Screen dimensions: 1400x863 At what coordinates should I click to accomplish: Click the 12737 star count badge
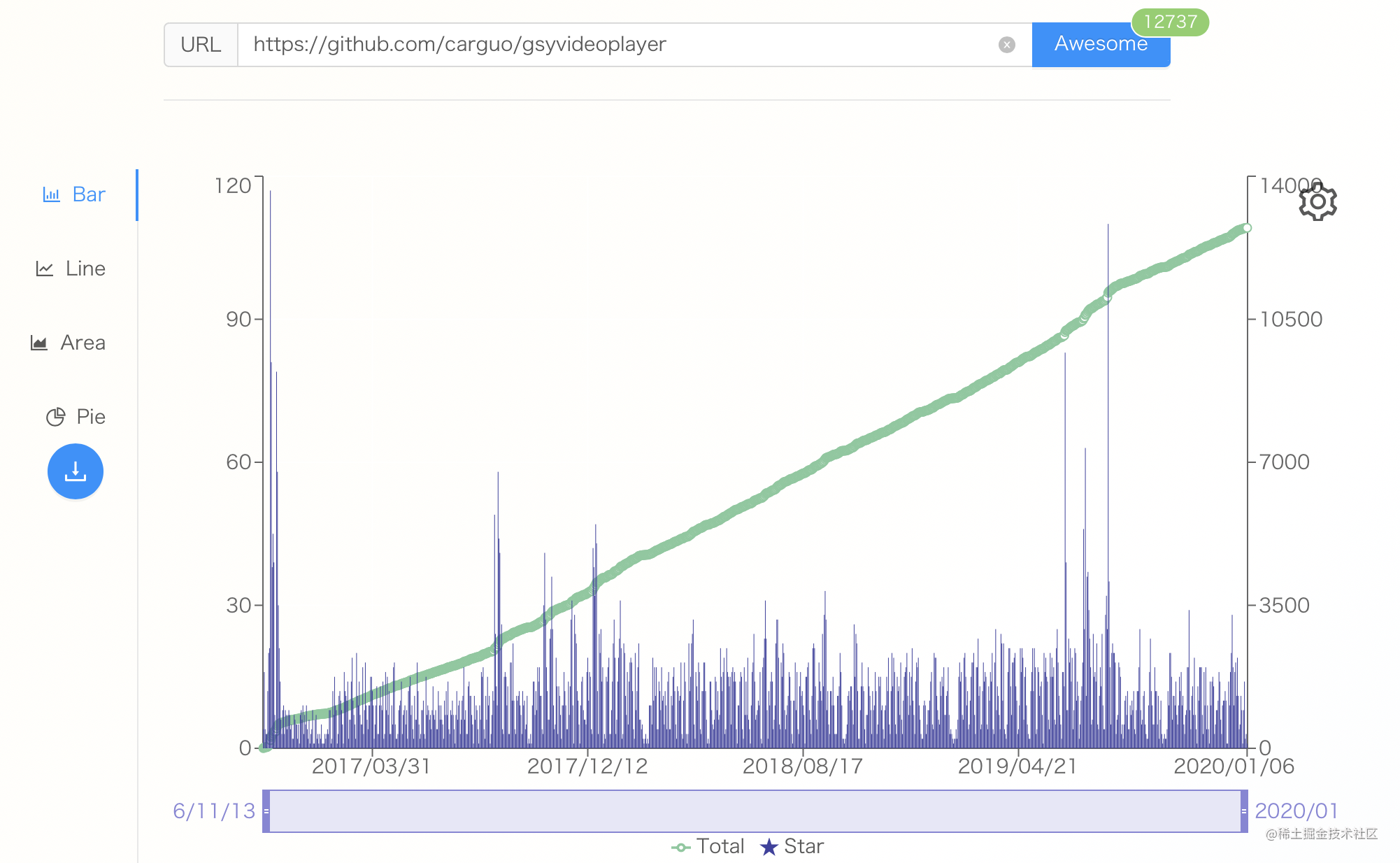[x=1170, y=22]
